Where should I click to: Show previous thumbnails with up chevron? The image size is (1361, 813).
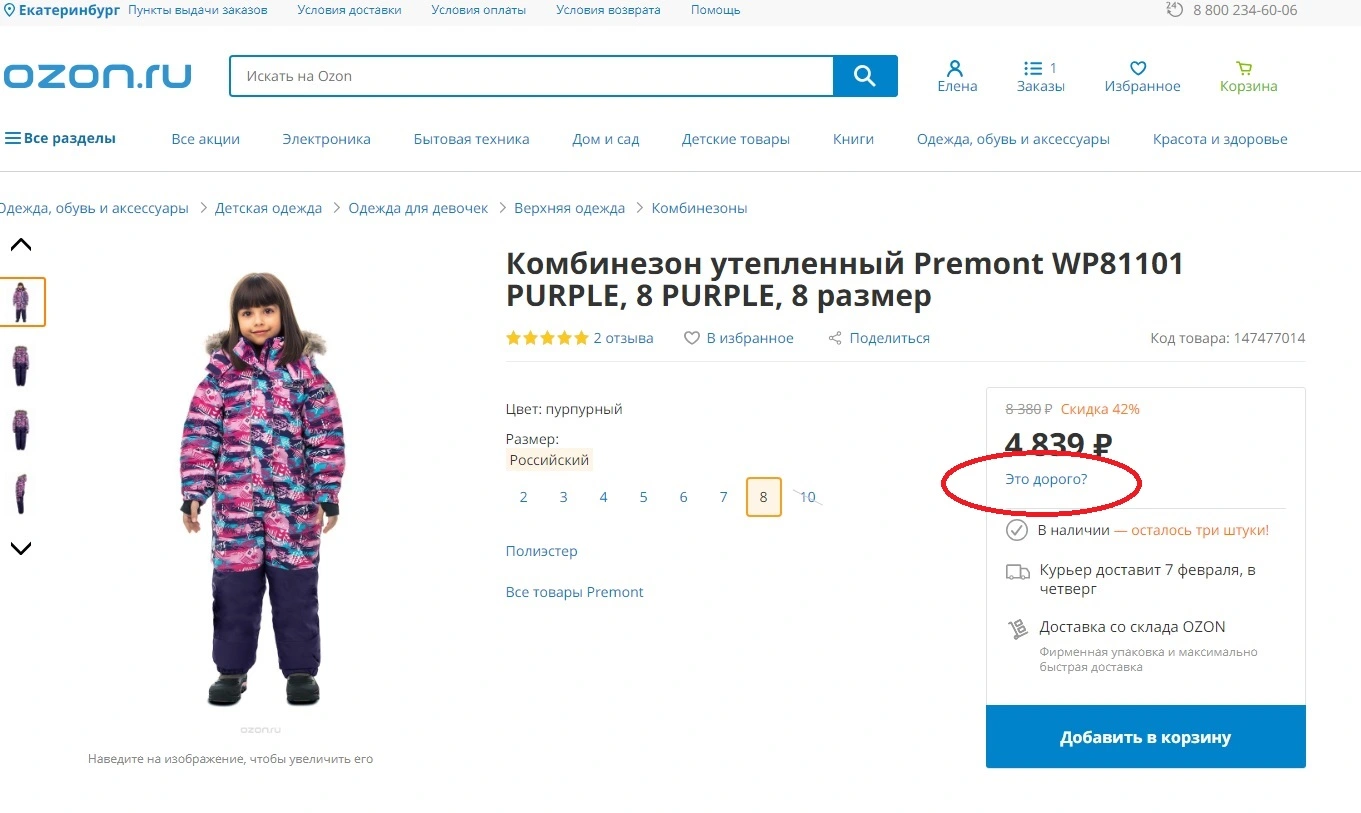21,245
